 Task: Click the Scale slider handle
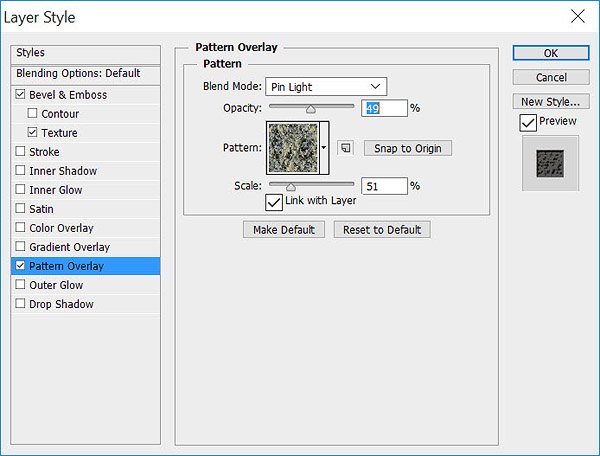(x=291, y=187)
